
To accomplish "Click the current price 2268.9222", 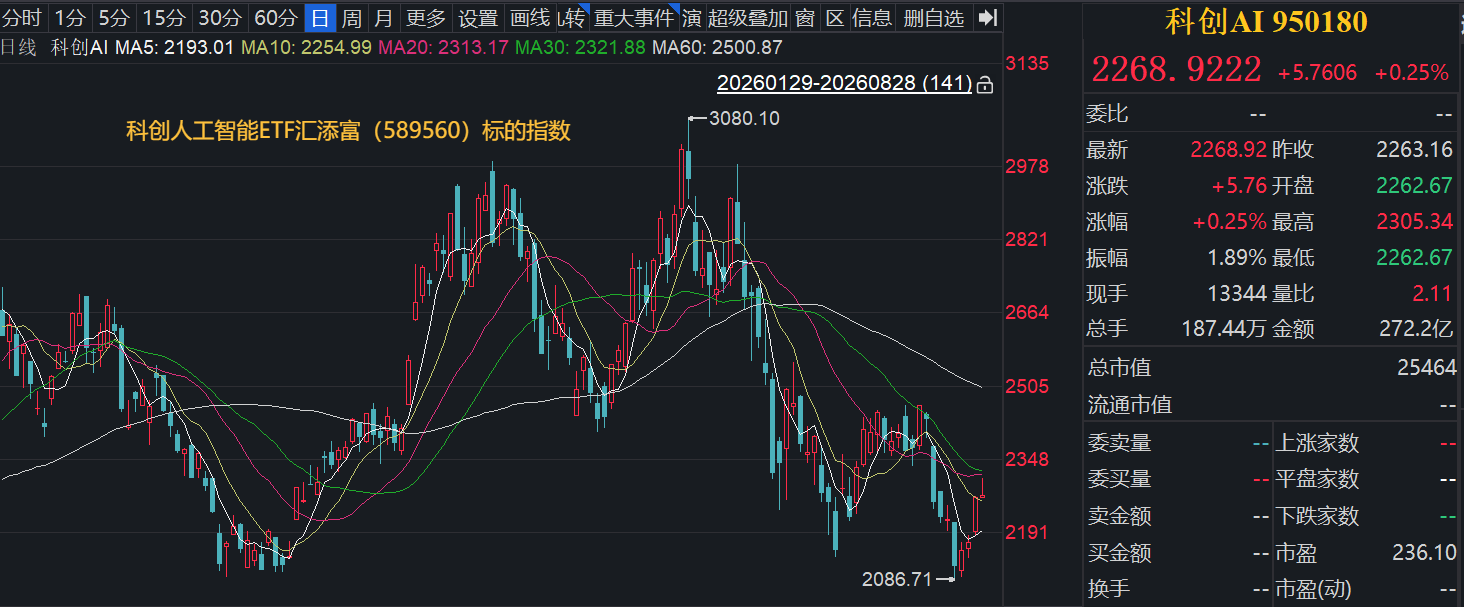I will click(x=1176, y=70).
